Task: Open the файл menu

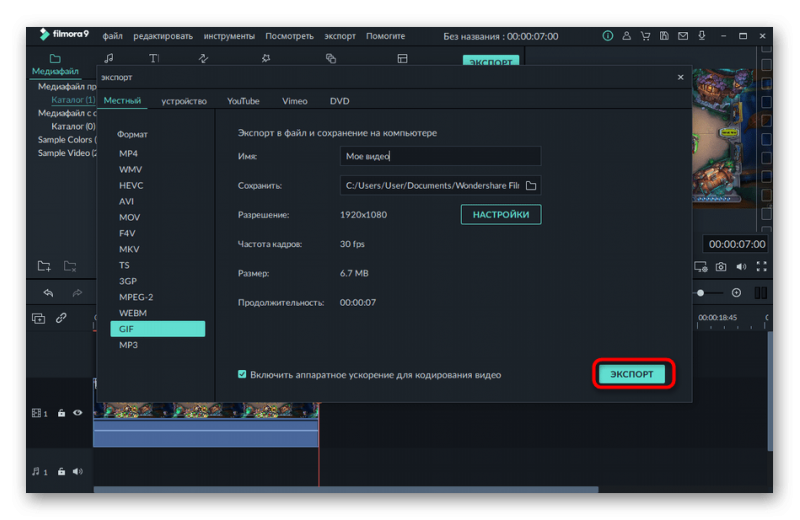Action: tap(112, 36)
